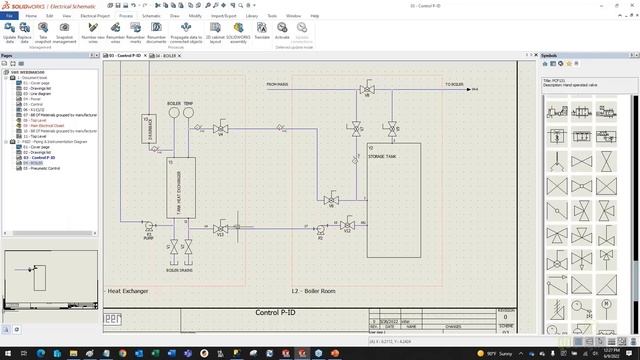Click the TANK HEAT EXCHANGER block
This screenshot has width=640, height=360.
point(181,188)
